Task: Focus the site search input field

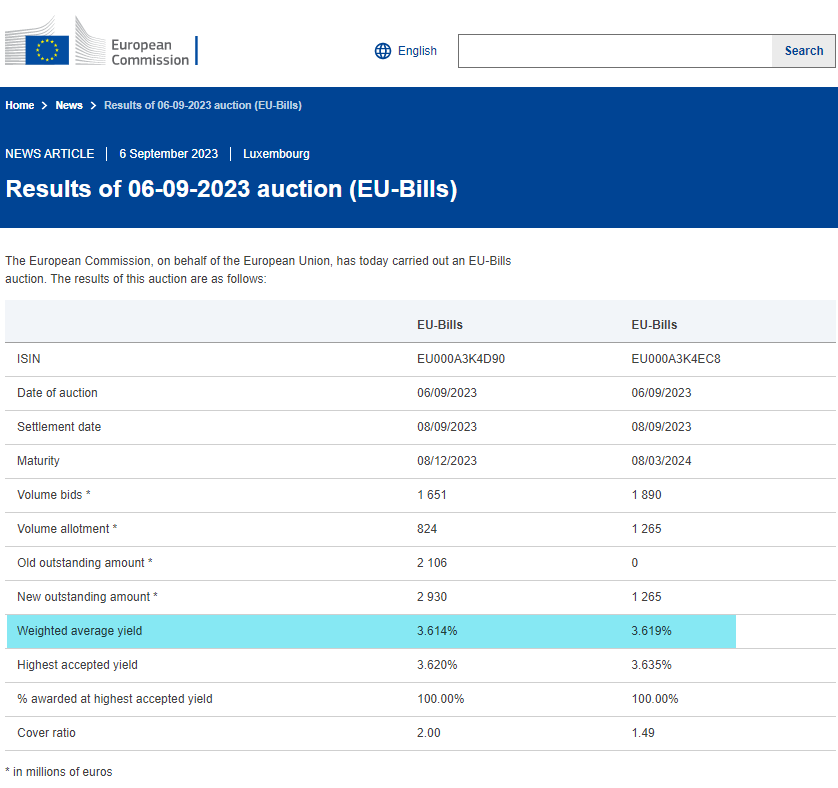Action: 615,51
